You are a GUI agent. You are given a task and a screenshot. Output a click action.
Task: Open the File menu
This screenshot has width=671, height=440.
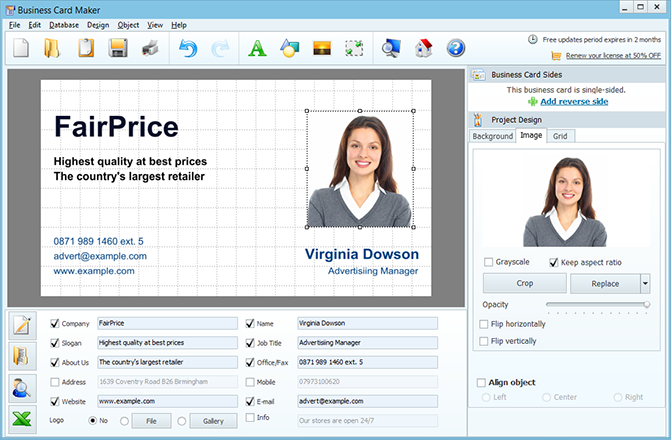click(x=14, y=25)
